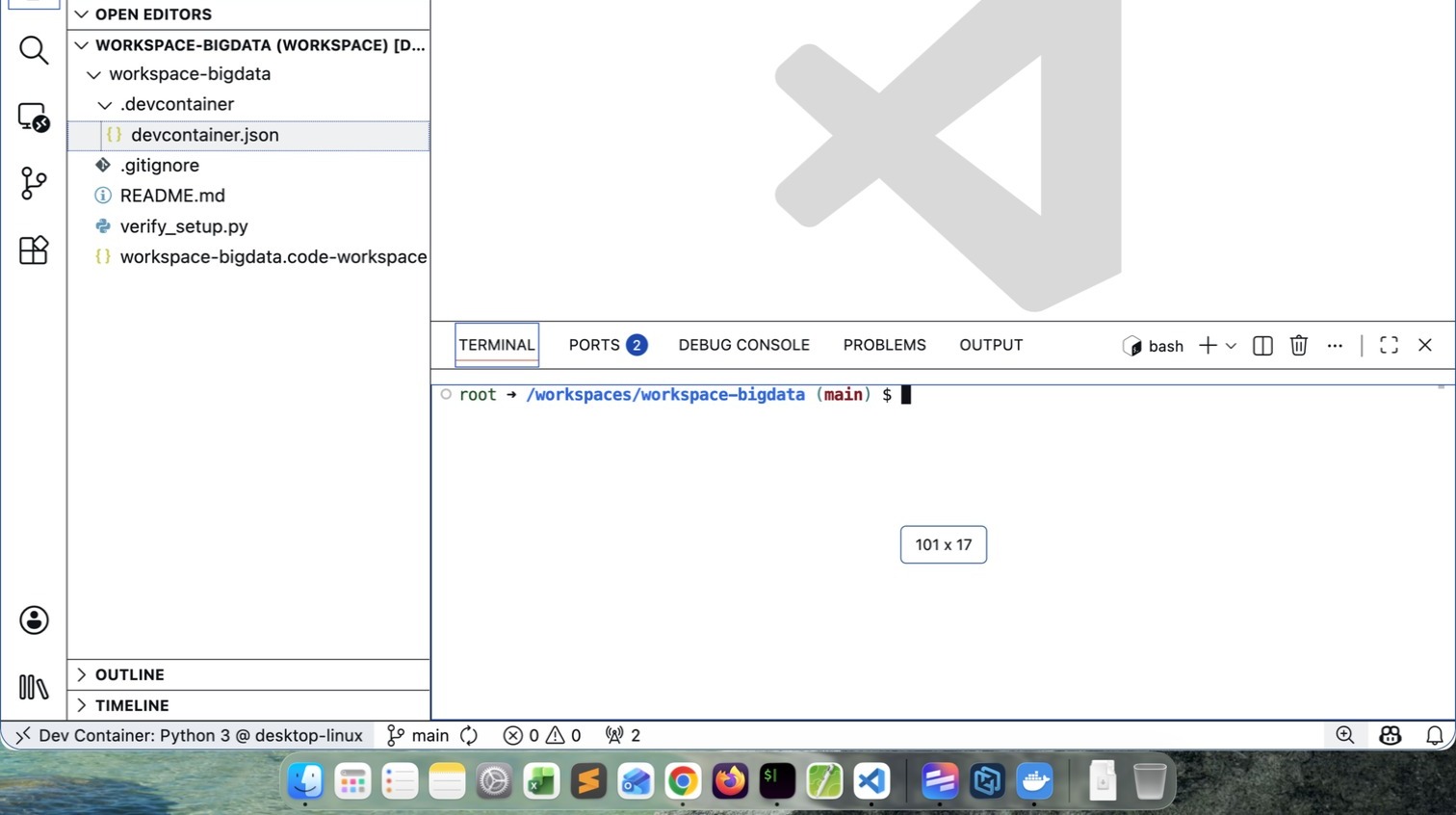Open workspace-bigdata.code-workspace file
The image size is (1456, 815).
[x=248, y=257]
